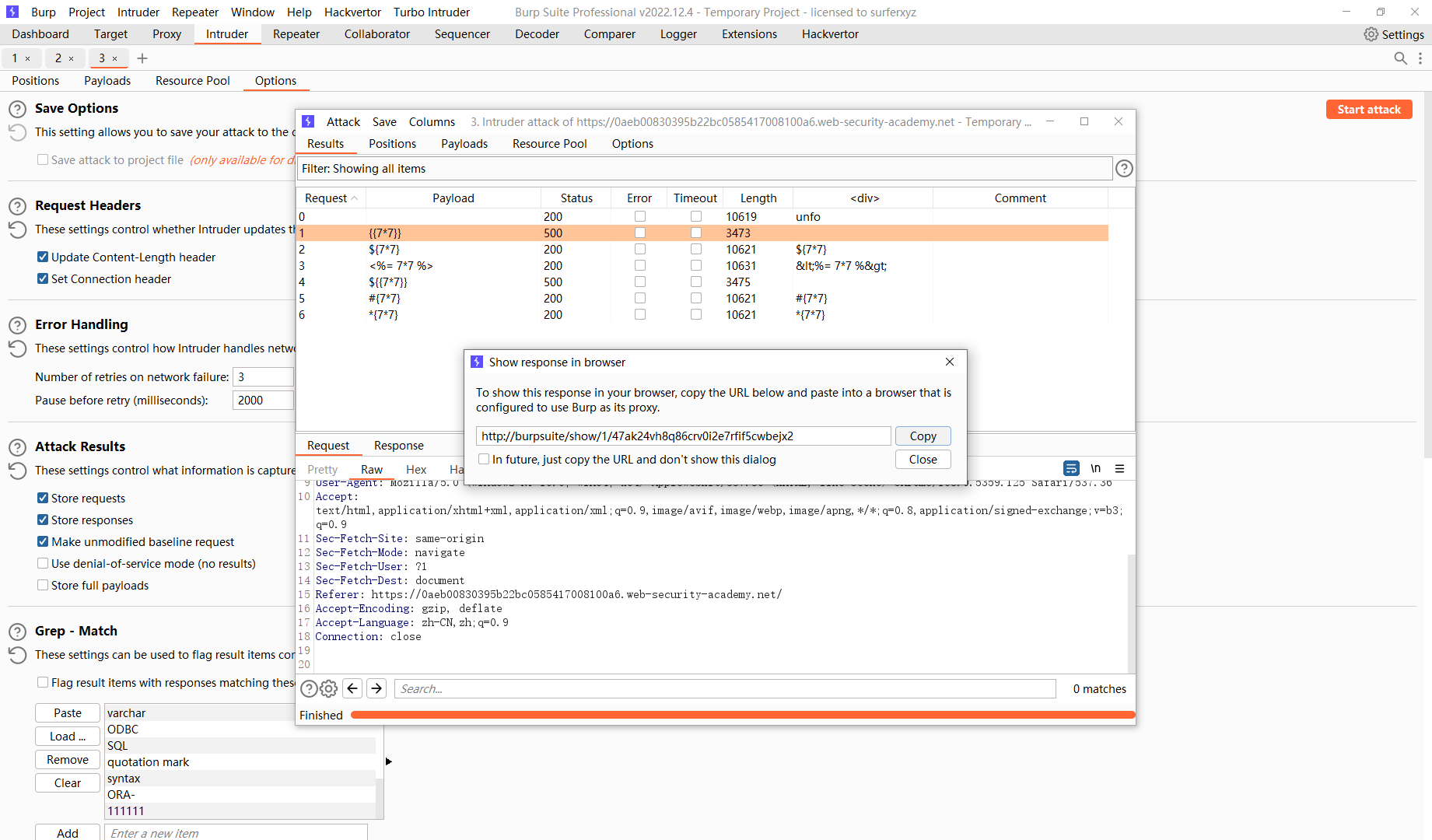Click the attack progress bar
Viewport: 1432px width, 840px height.
[x=743, y=715]
